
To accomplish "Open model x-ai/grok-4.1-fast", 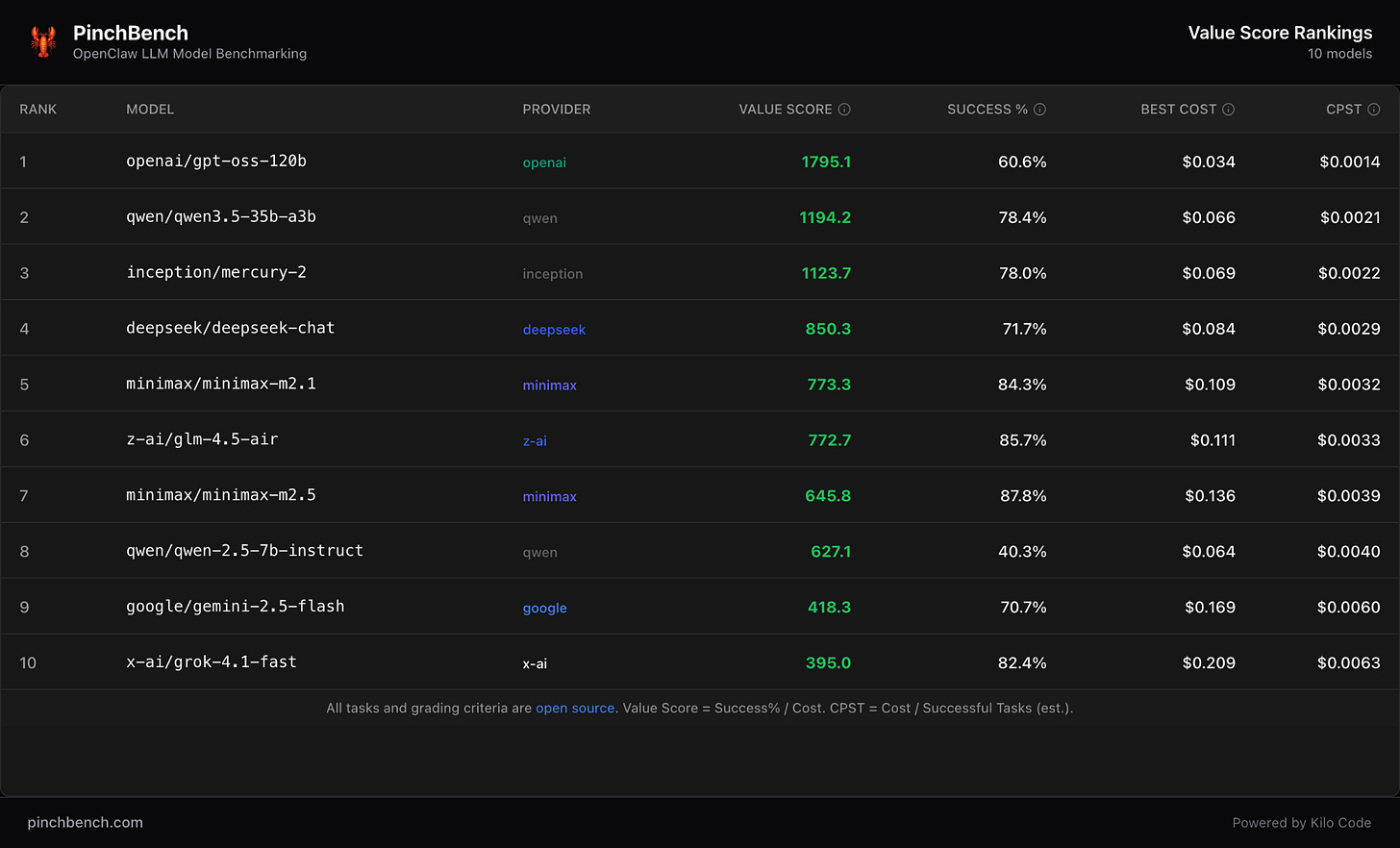I will coord(212,663).
